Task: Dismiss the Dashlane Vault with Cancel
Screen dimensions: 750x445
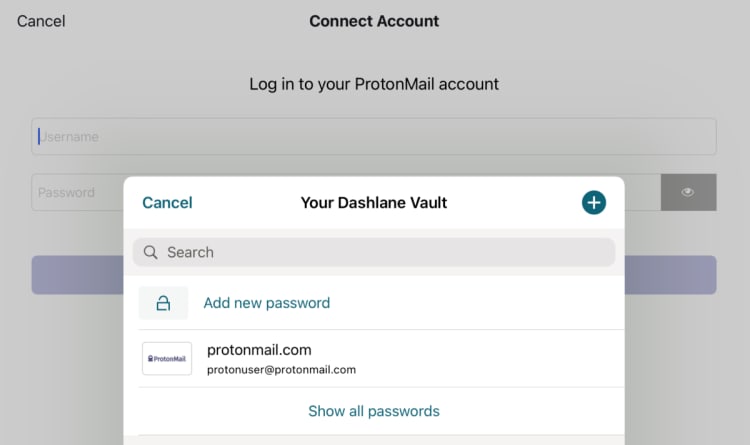Action: tap(167, 203)
